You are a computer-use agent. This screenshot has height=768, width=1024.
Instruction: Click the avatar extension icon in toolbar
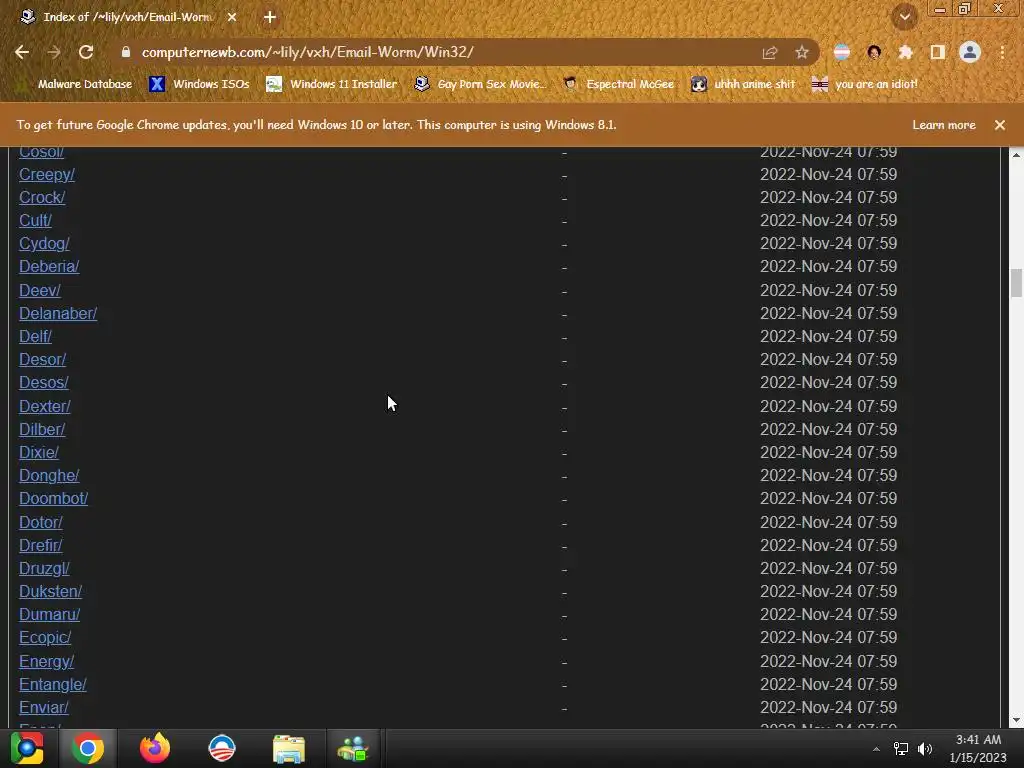click(874, 52)
